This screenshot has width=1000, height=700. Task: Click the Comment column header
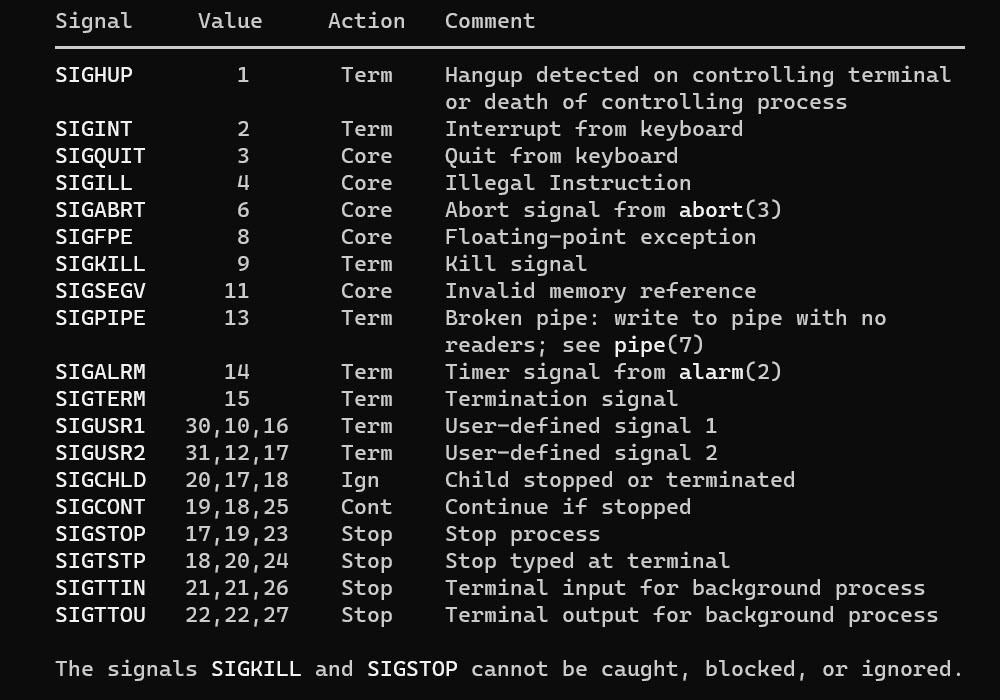(490, 21)
